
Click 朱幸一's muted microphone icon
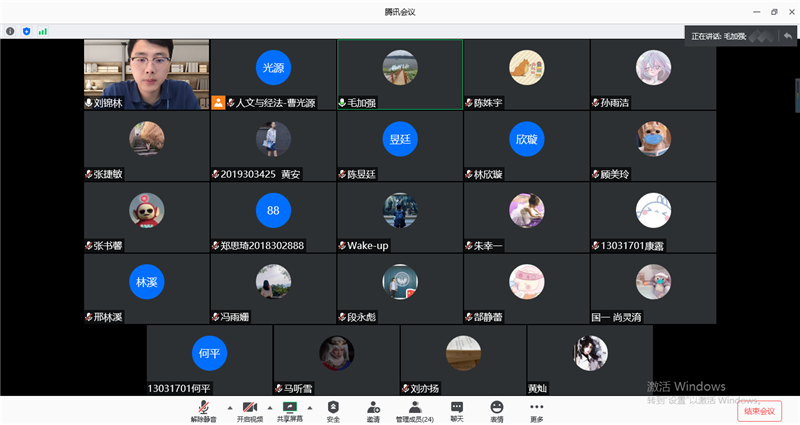coord(468,246)
